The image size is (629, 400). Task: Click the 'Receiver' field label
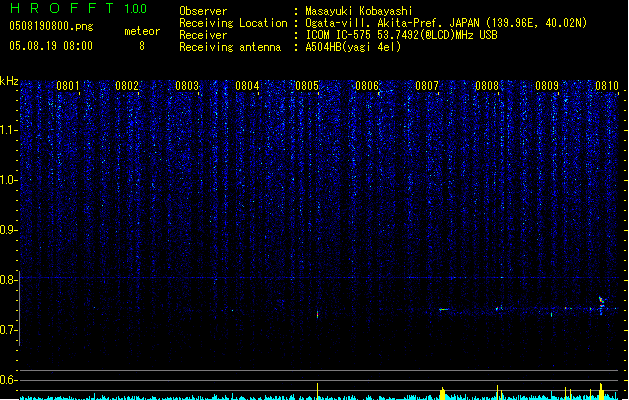click(x=203, y=35)
